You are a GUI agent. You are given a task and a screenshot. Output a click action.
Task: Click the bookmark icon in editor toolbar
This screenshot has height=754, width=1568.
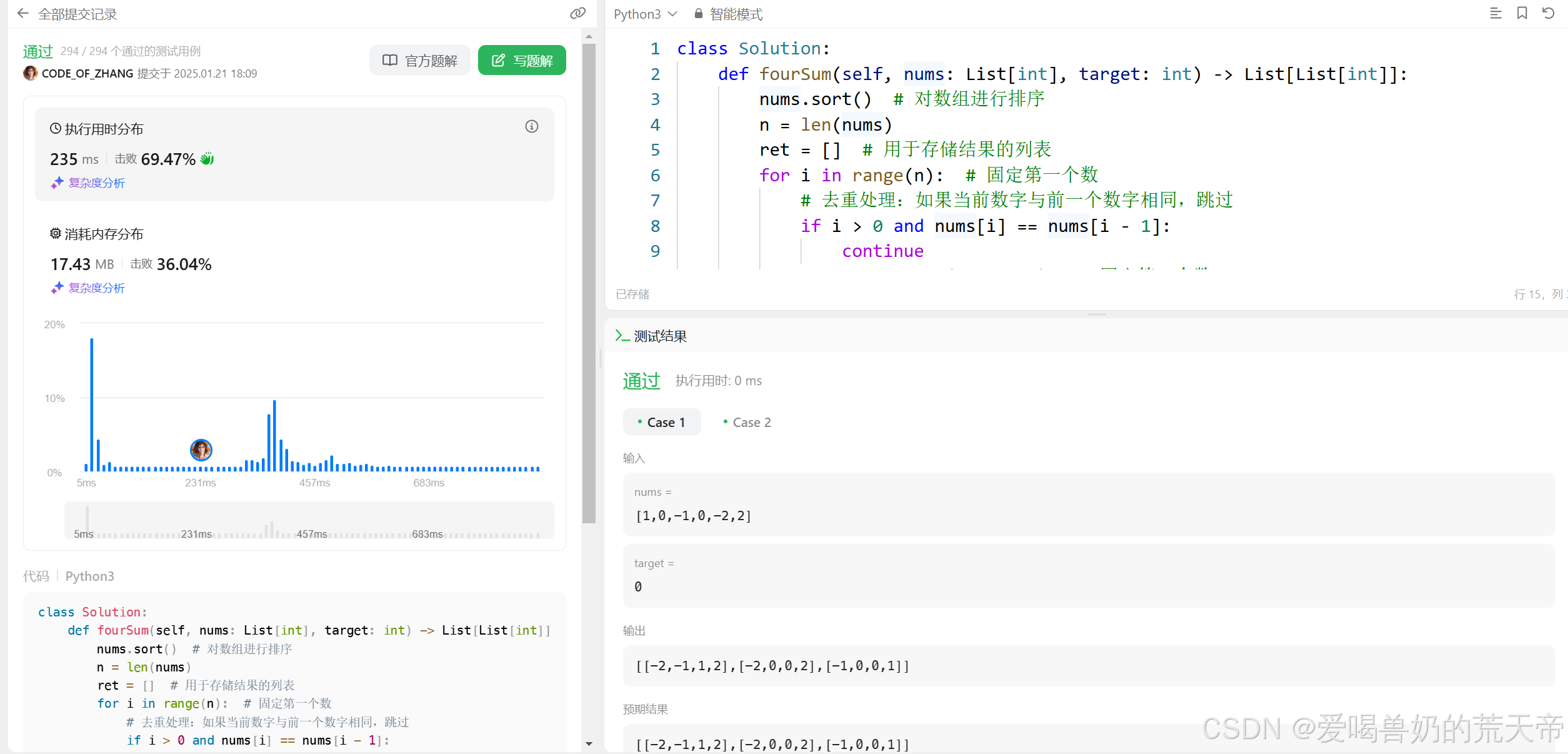tap(1522, 13)
